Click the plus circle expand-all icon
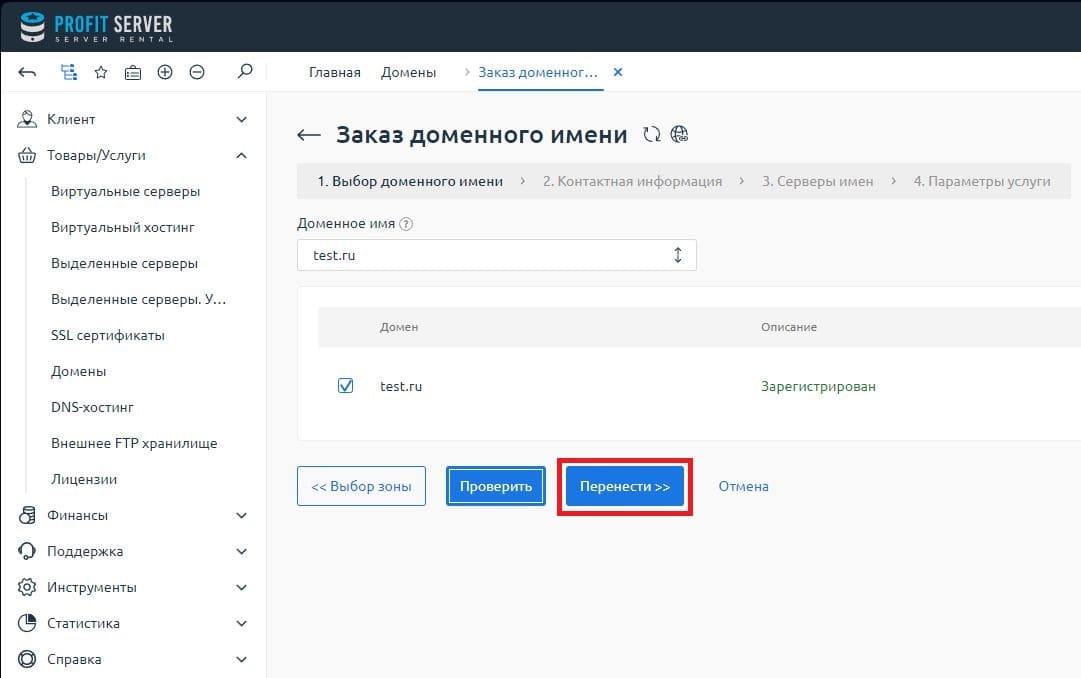 [165, 72]
